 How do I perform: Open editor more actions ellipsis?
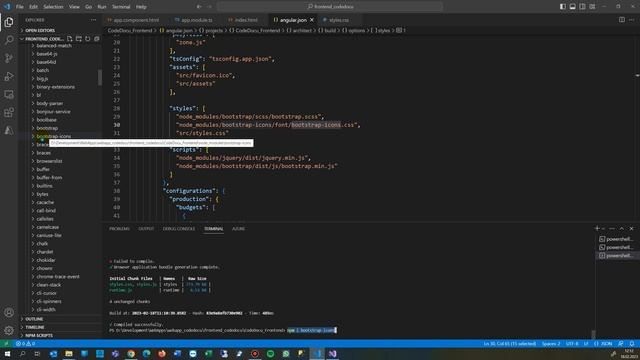631,20
